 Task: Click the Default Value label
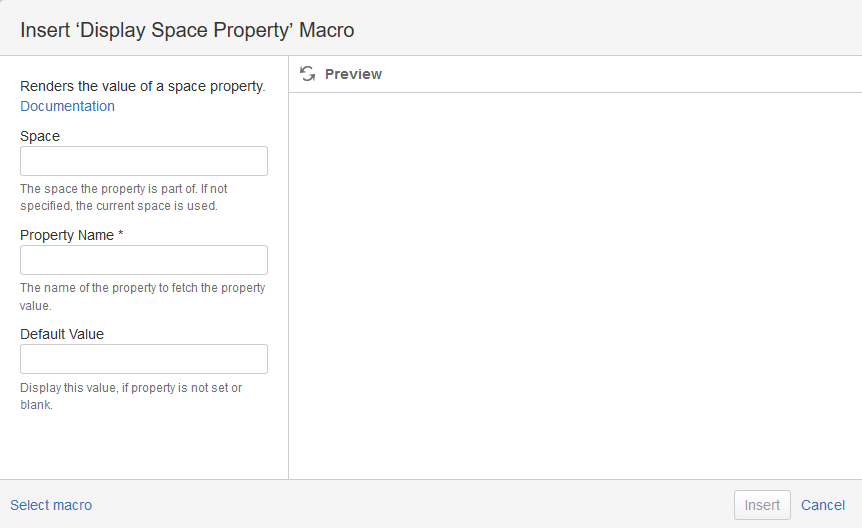pyautogui.click(x=62, y=334)
